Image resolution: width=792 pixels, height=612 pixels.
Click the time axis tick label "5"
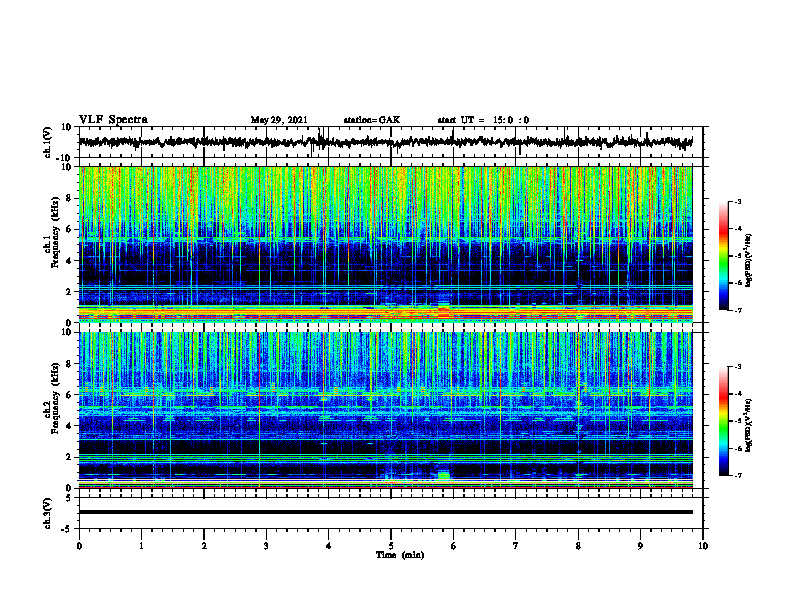pyautogui.click(x=391, y=546)
